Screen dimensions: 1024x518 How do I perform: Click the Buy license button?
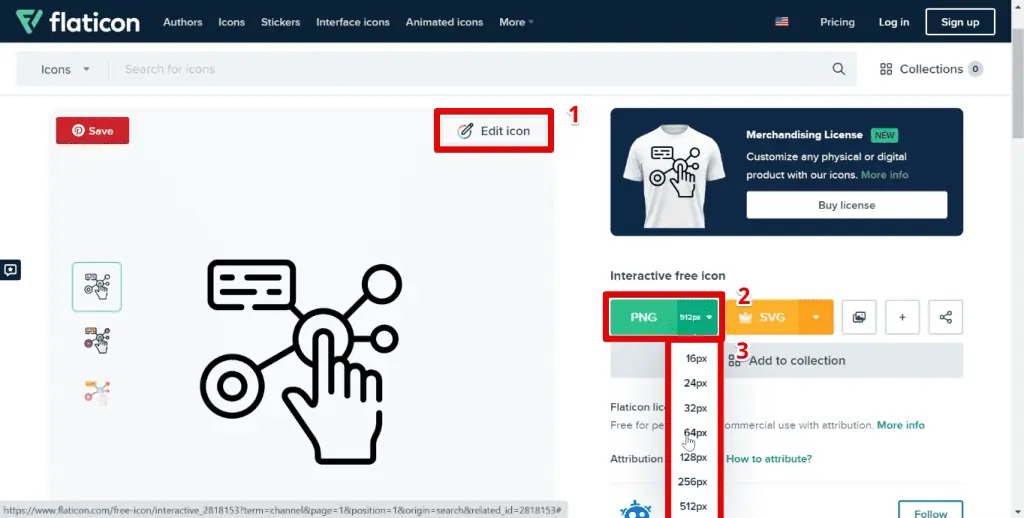846,205
